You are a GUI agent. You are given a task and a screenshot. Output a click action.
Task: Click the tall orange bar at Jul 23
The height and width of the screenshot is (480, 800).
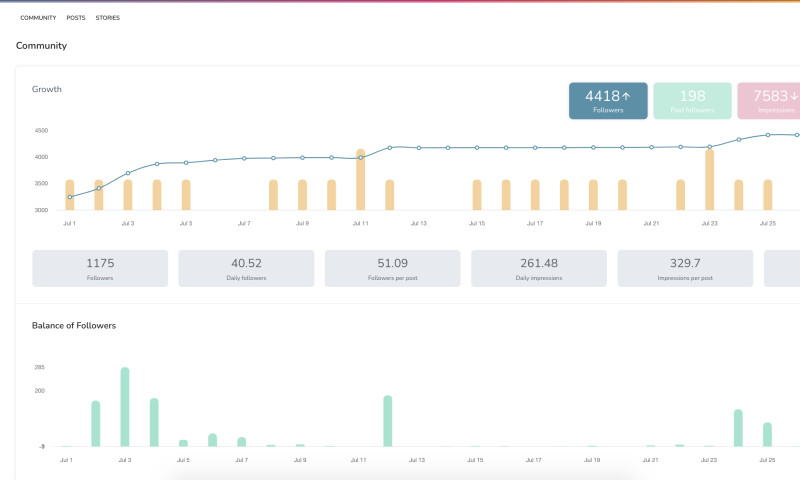pos(709,182)
